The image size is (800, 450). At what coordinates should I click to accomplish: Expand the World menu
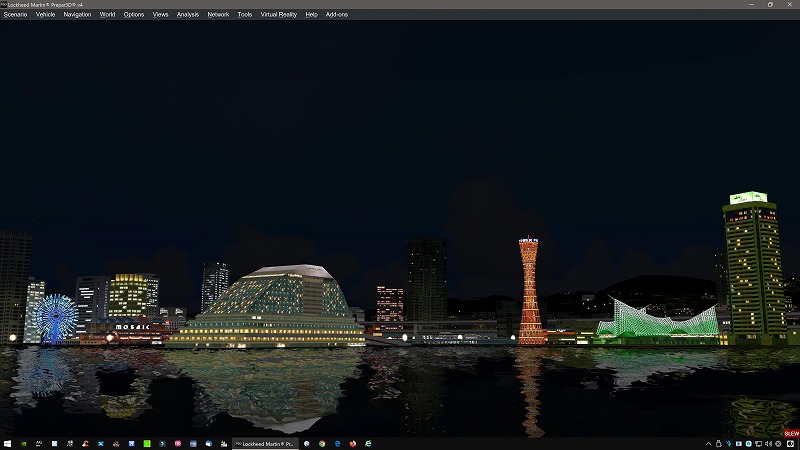[x=107, y=14]
